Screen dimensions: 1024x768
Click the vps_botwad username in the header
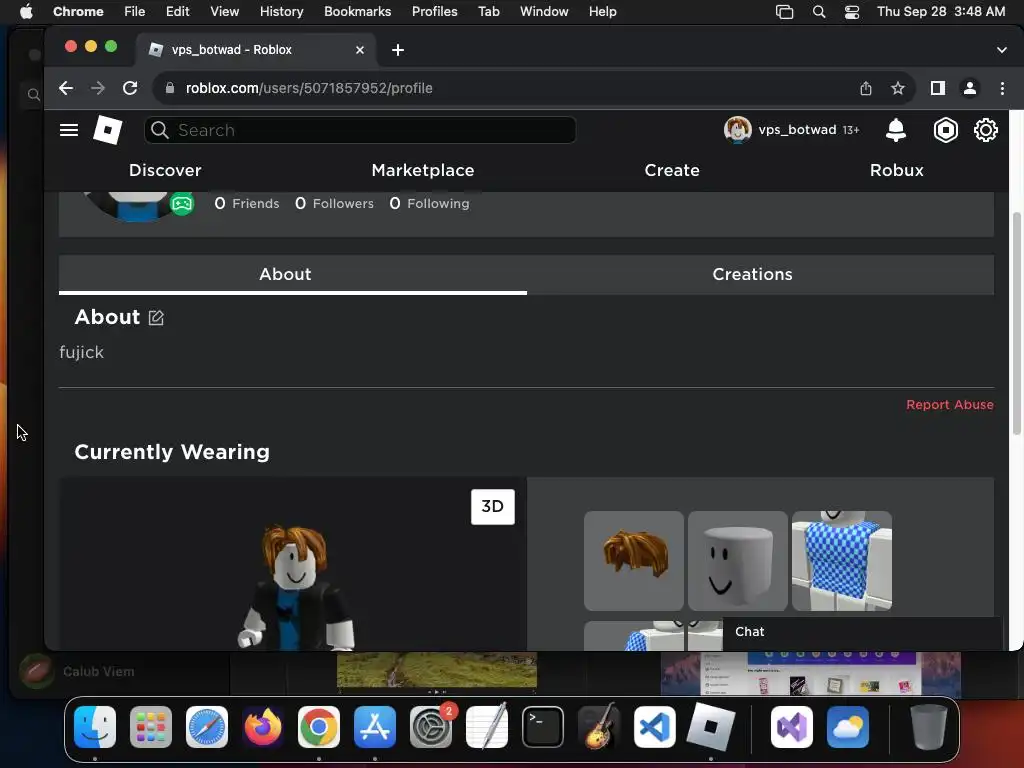(797, 130)
